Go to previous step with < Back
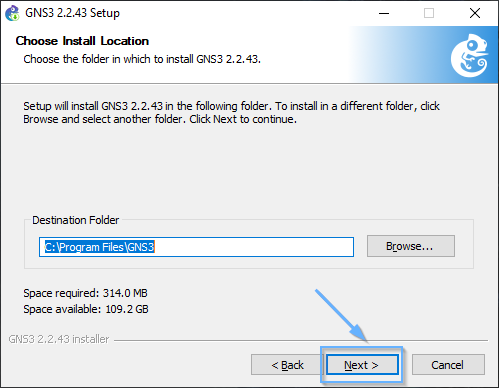This screenshot has width=499, height=388. [287, 365]
